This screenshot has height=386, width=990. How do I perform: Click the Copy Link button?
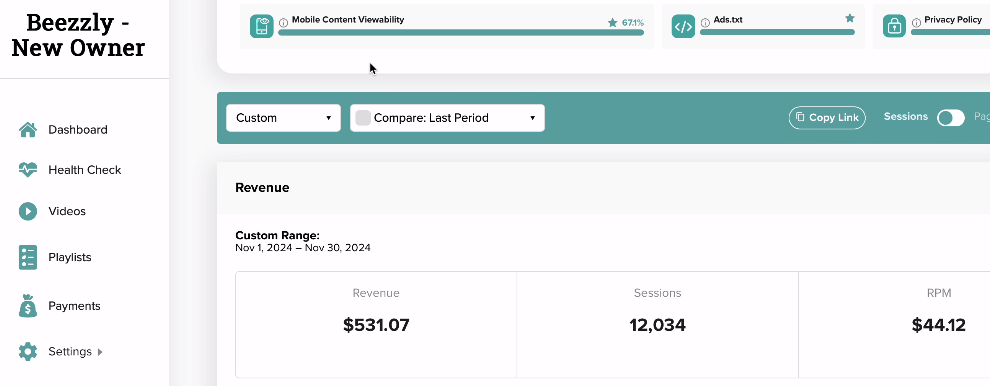827,118
